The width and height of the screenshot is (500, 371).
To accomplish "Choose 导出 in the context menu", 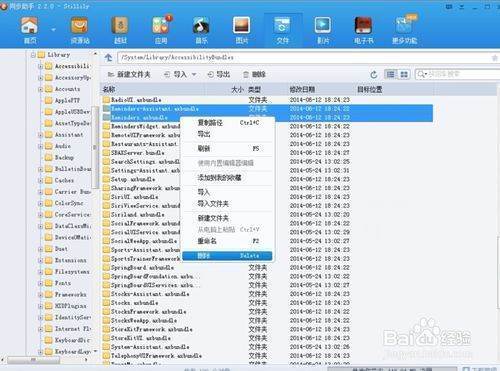I will 227,134.
